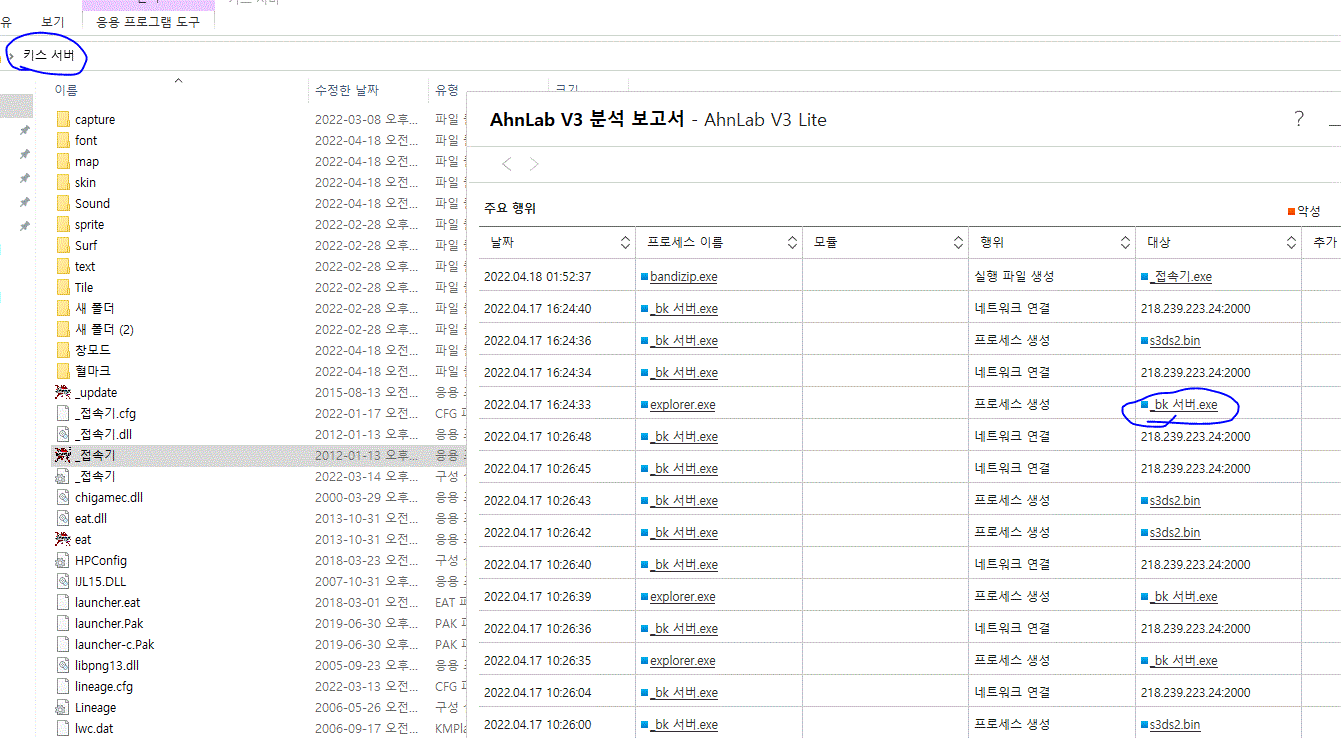Click the lwc.dat file icon

(63, 728)
